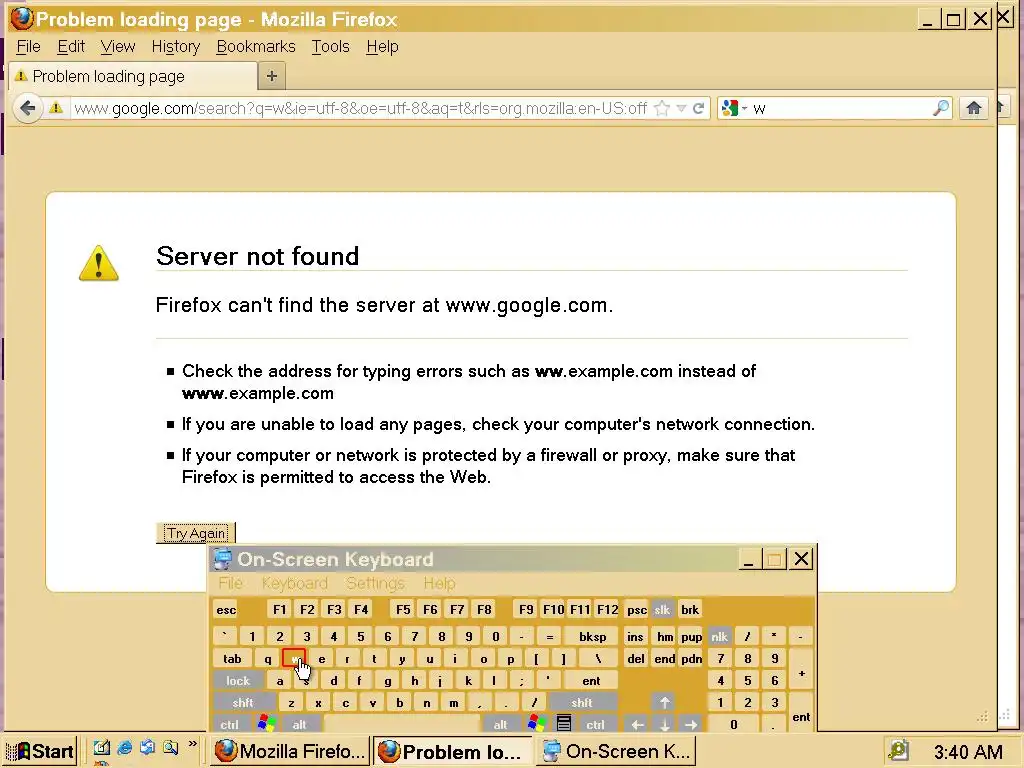Screen dimensions: 1024x768
Task: Open the Edit menu in Firefox
Action: pos(71,46)
